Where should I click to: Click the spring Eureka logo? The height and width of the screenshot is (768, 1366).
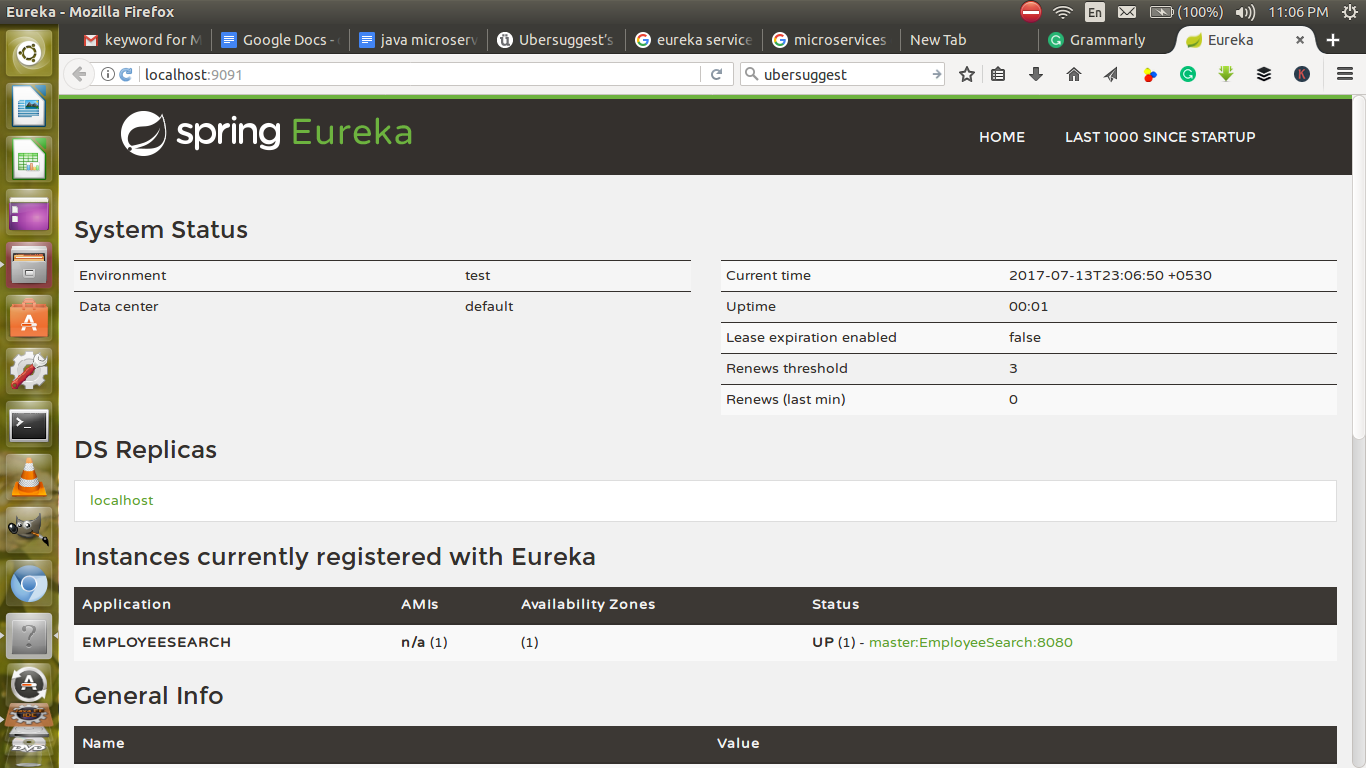point(266,134)
